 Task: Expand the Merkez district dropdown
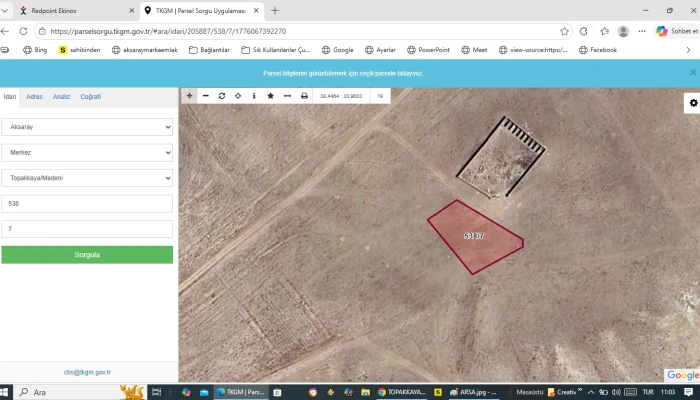(x=87, y=152)
